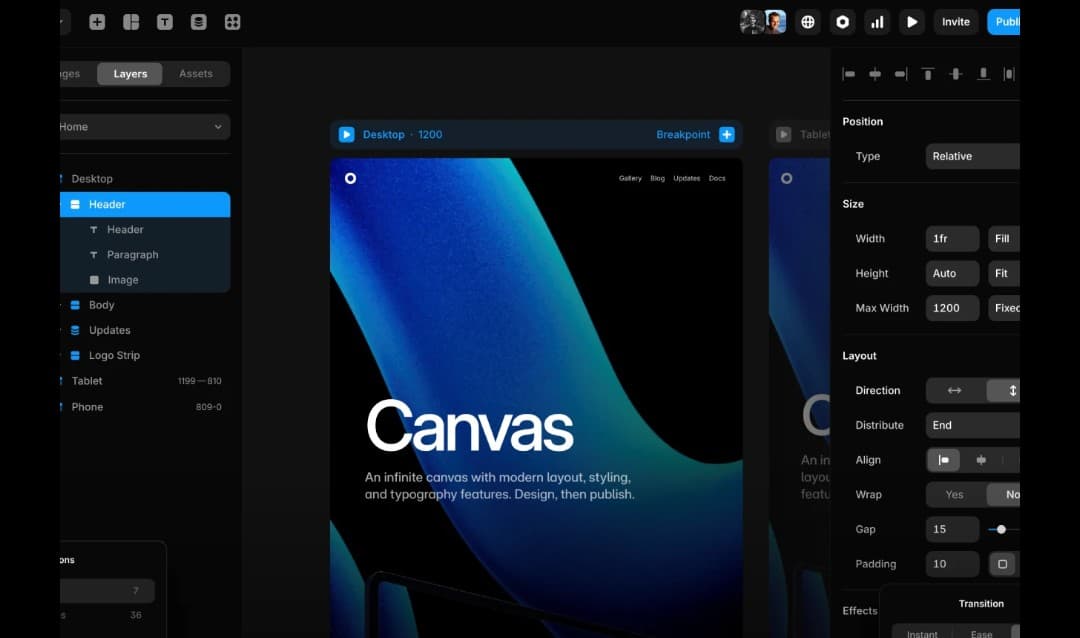Open the globe site settings icon
The width and height of the screenshot is (1080, 638).
pyautogui.click(x=808, y=22)
